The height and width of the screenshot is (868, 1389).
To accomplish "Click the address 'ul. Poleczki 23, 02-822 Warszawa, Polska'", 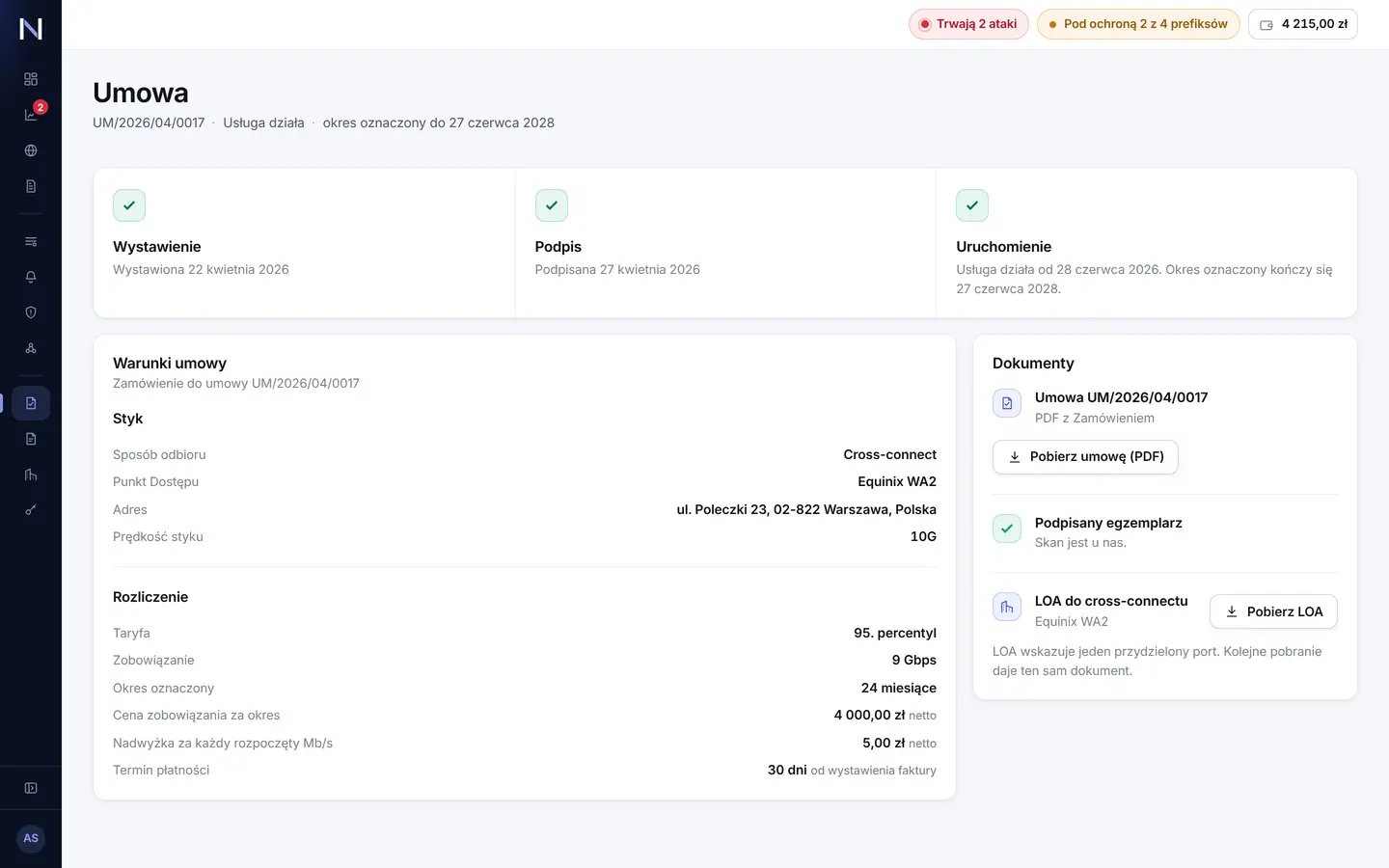I will pyautogui.click(x=806, y=509).
